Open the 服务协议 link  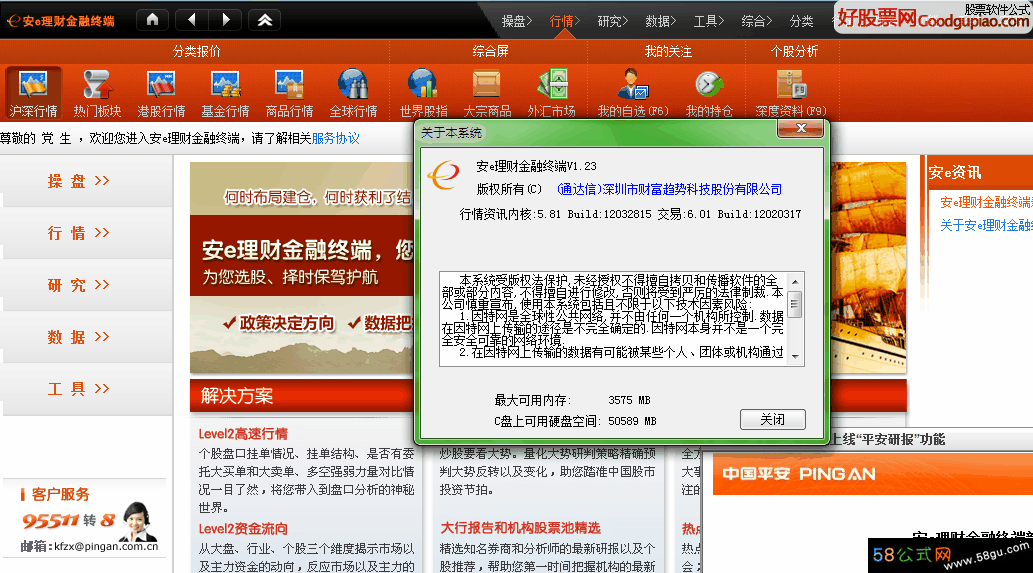click(x=335, y=138)
